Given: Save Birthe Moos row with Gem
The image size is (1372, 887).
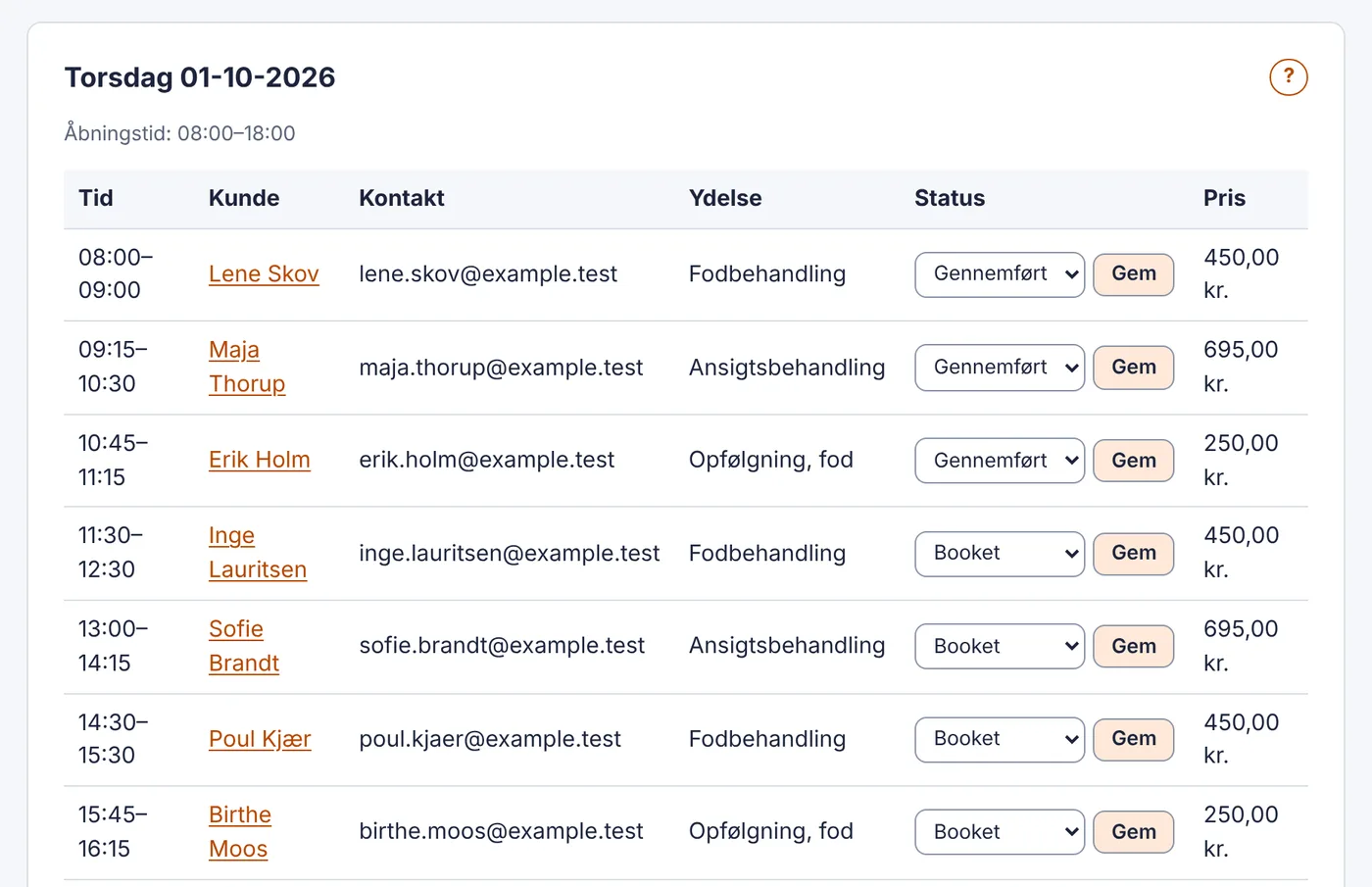Looking at the screenshot, I should [x=1134, y=832].
